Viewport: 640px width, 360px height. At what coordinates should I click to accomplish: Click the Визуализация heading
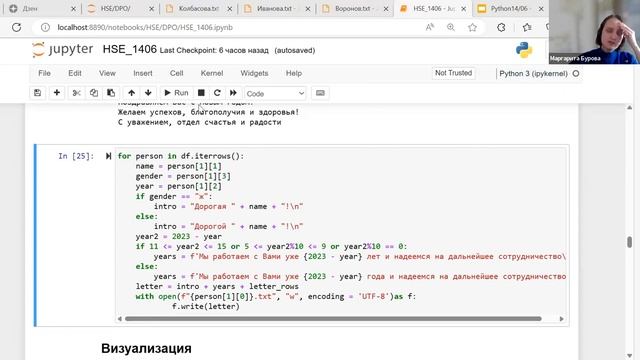click(146, 348)
